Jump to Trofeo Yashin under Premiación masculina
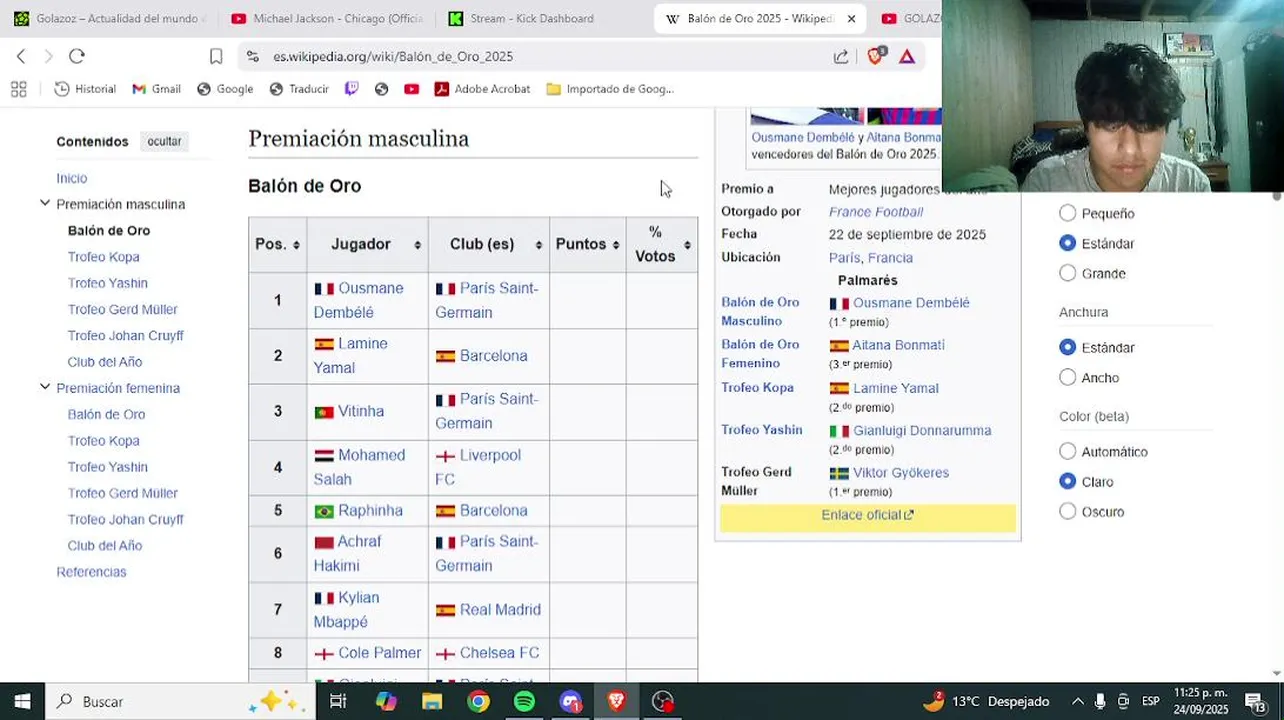The width and height of the screenshot is (1284, 720). (107, 283)
